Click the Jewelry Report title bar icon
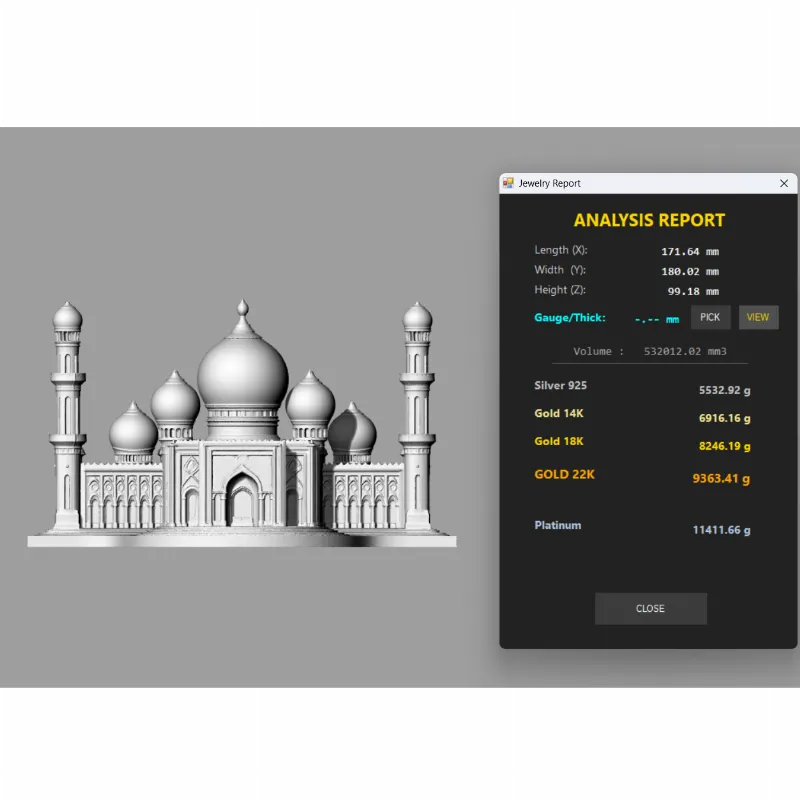Image resolution: width=800 pixels, height=800 pixels. coord(508,183)
